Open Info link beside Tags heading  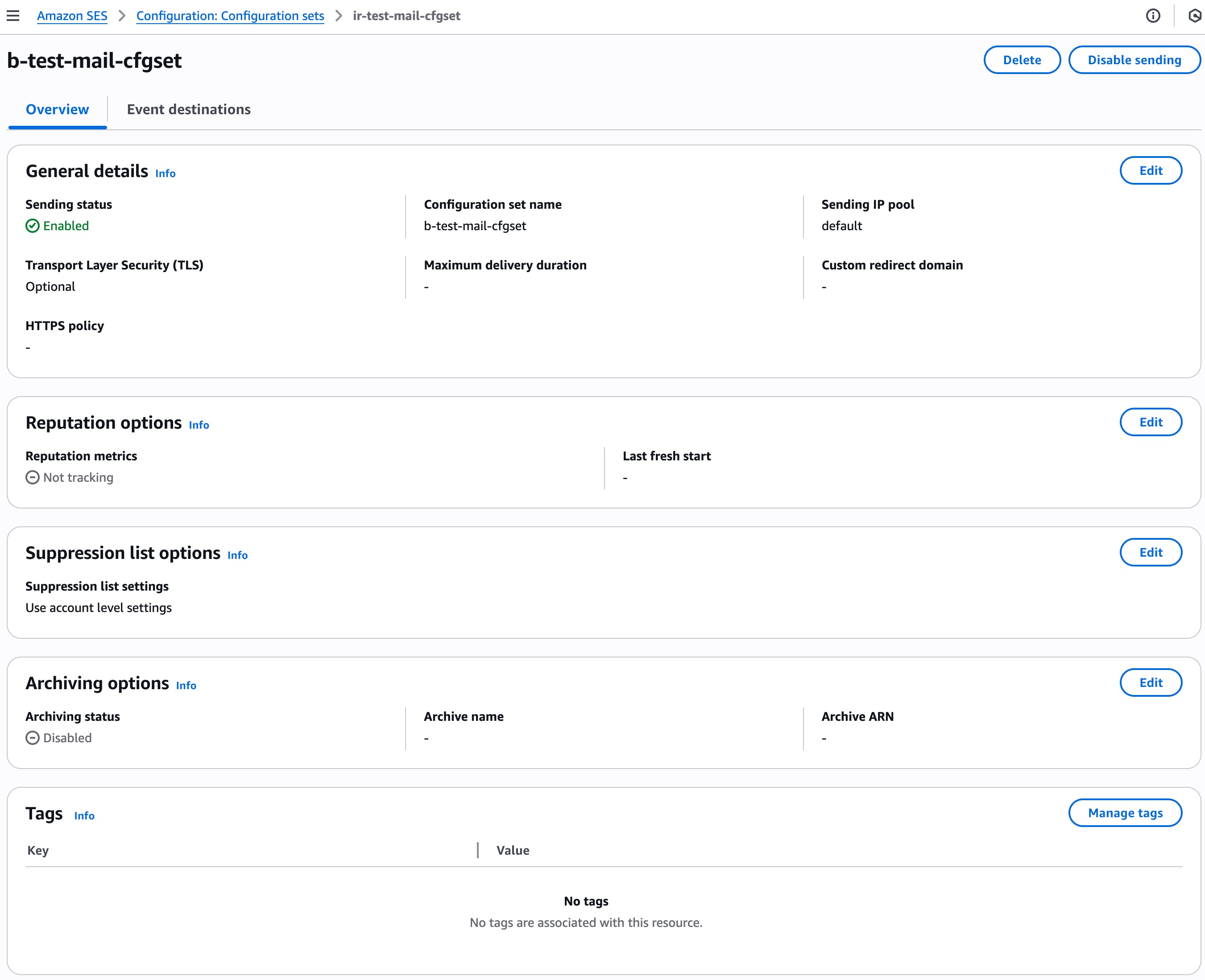pyautogui.click(x=84, y=816)
